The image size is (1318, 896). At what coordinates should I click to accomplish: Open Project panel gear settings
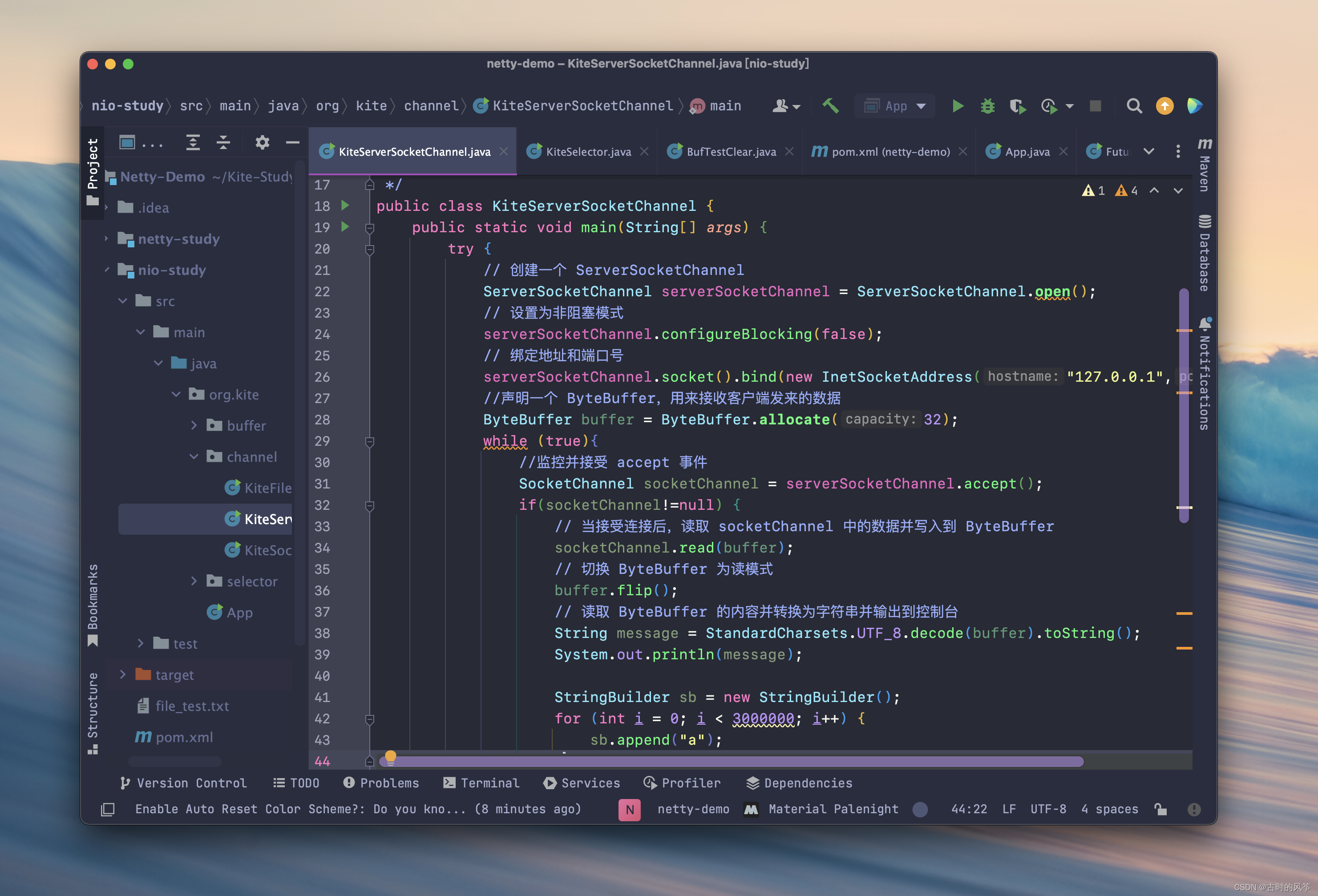[262, 142]
